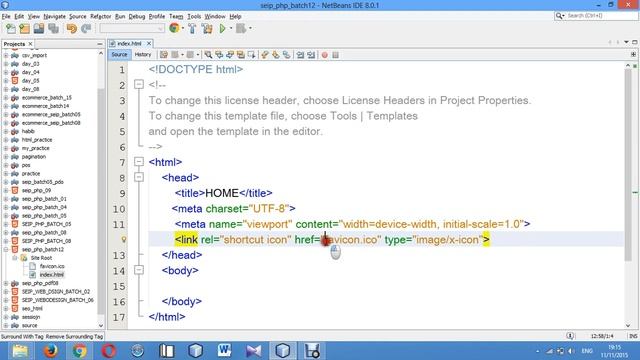Click Stop Macro Recording square icon
Image resolution: width=640 pixels, height=360 pixels.
click(336, 55)
